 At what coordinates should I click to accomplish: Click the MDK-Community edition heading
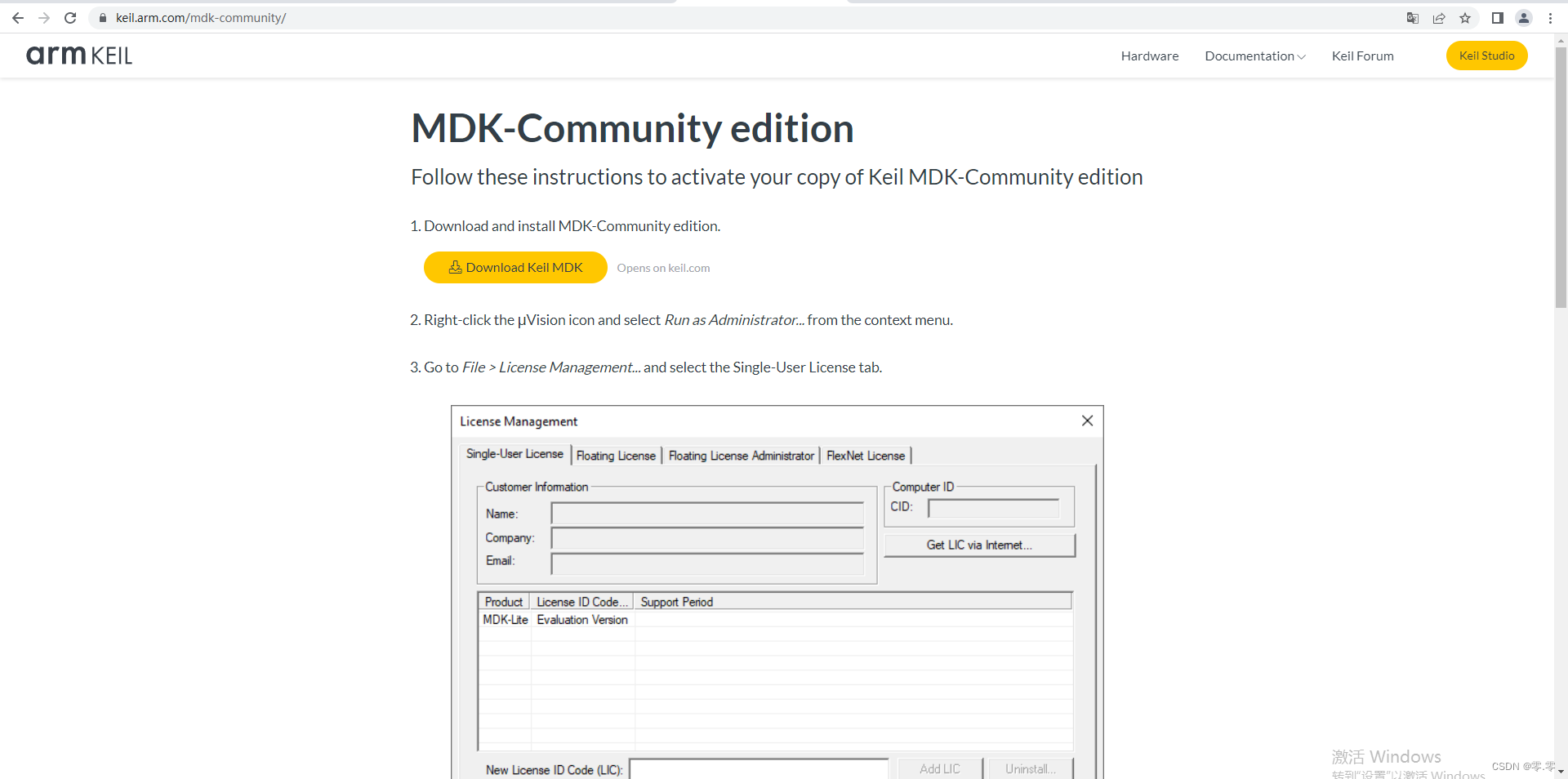point(632,128)
